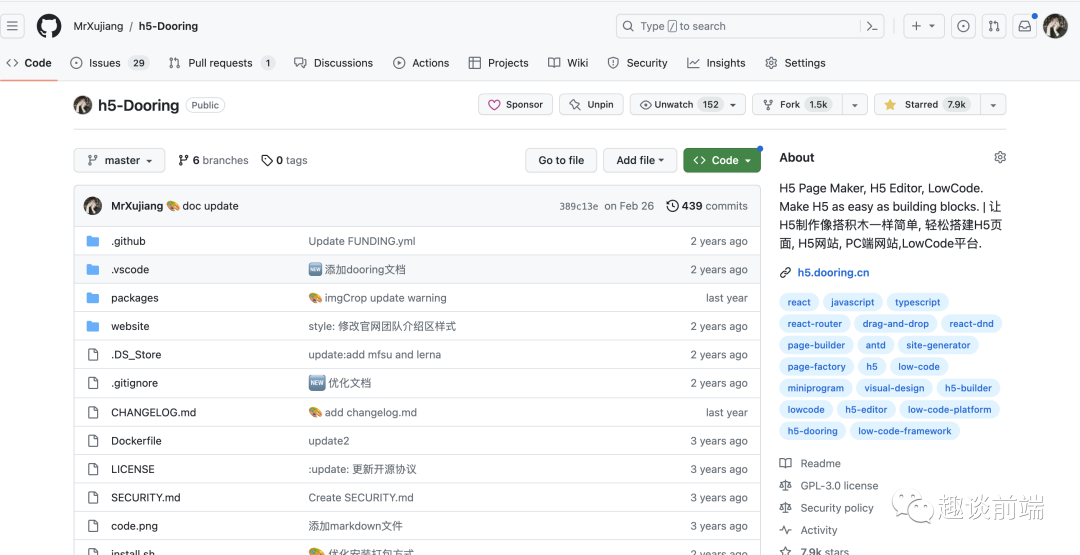Screen dimensions: 1080x555
Task: Open the notifications inbox icon
Action: coord(1024,26)
